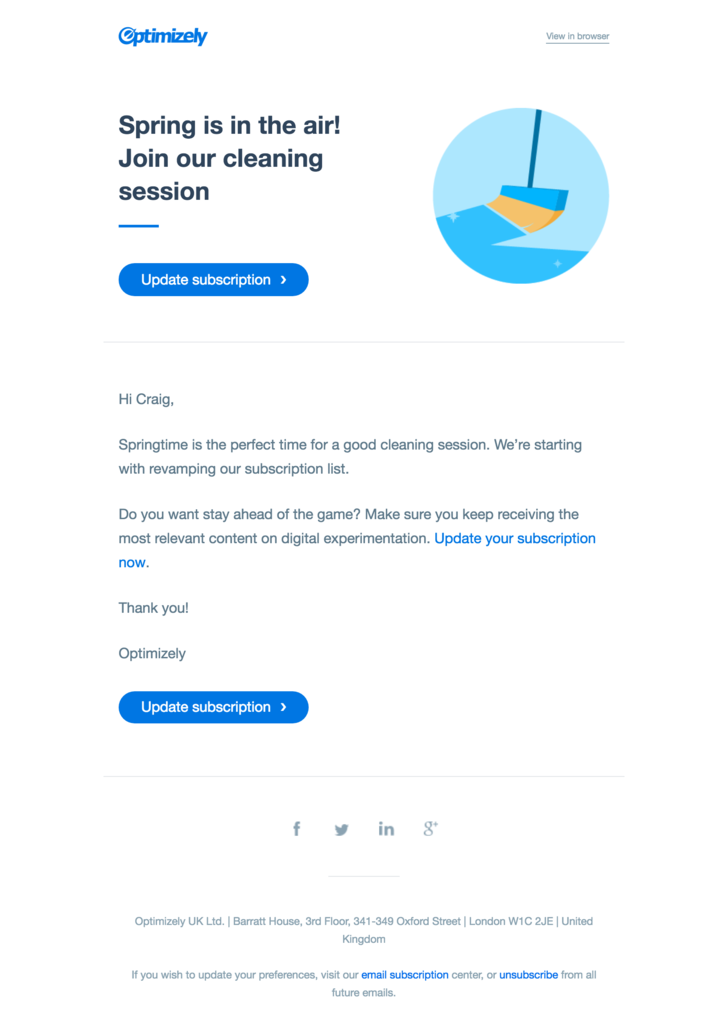Click the short blue divider under the heading
The width and height of the screenshot is (728, 1024).
click(x=138, y=226)
